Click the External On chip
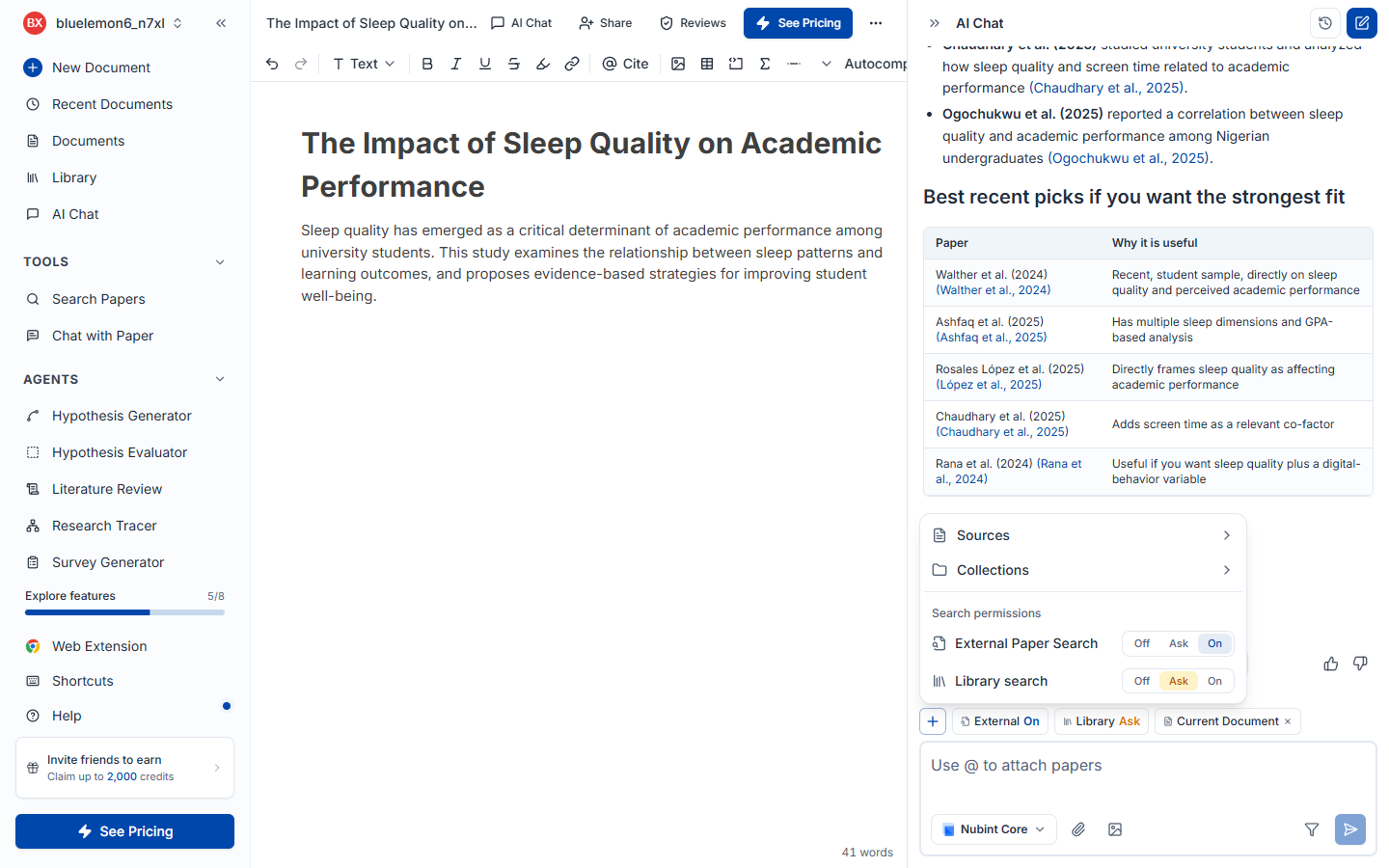The width and height of the screenshot is (1389, 868). point(1000,721)
